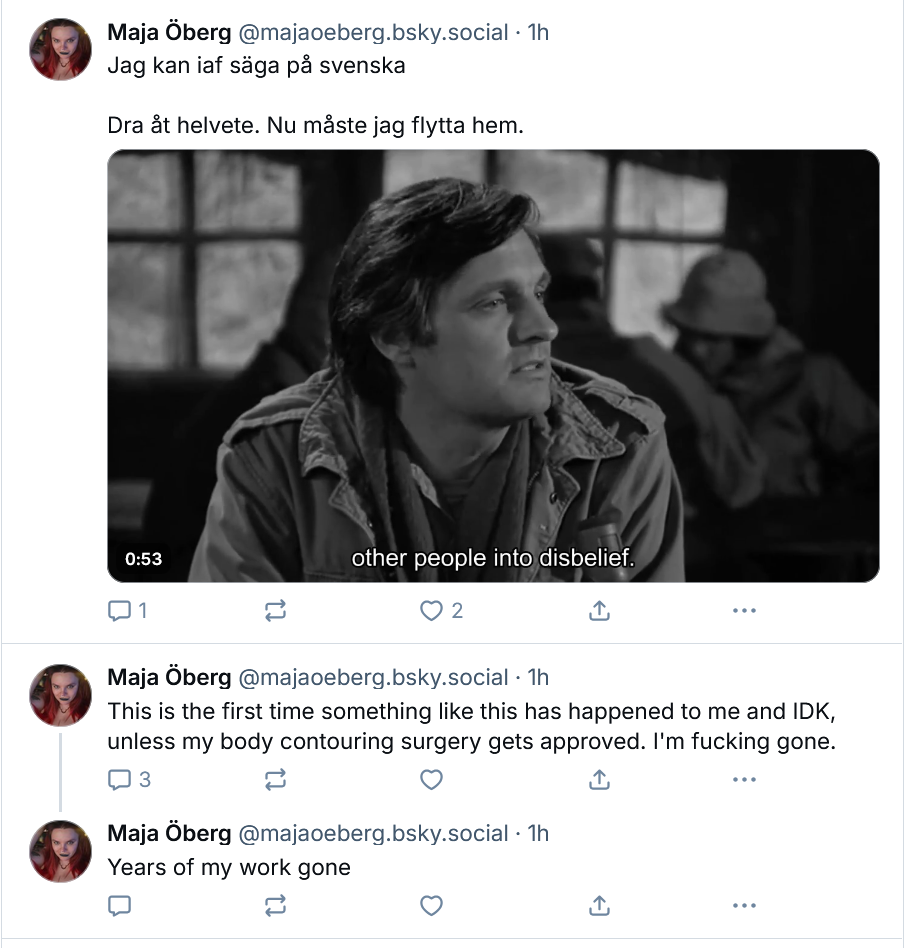Share the video post
Image resolution: width=907 pixels, height=948 pixels.
pyautogui.click(x=599, y=611)
